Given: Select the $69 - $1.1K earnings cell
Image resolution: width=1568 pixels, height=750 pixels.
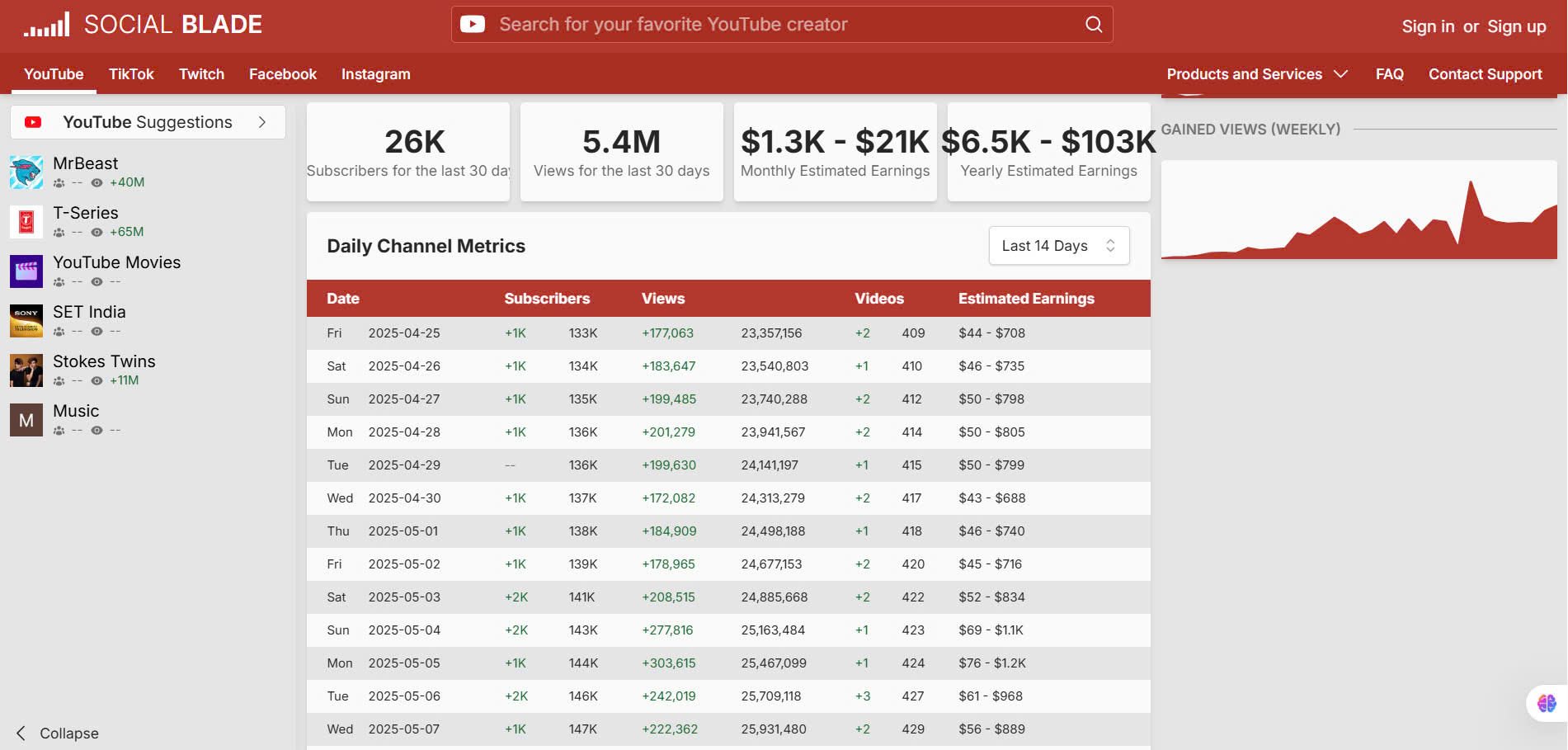Looking at the screenshot, I should coord(991,630).
